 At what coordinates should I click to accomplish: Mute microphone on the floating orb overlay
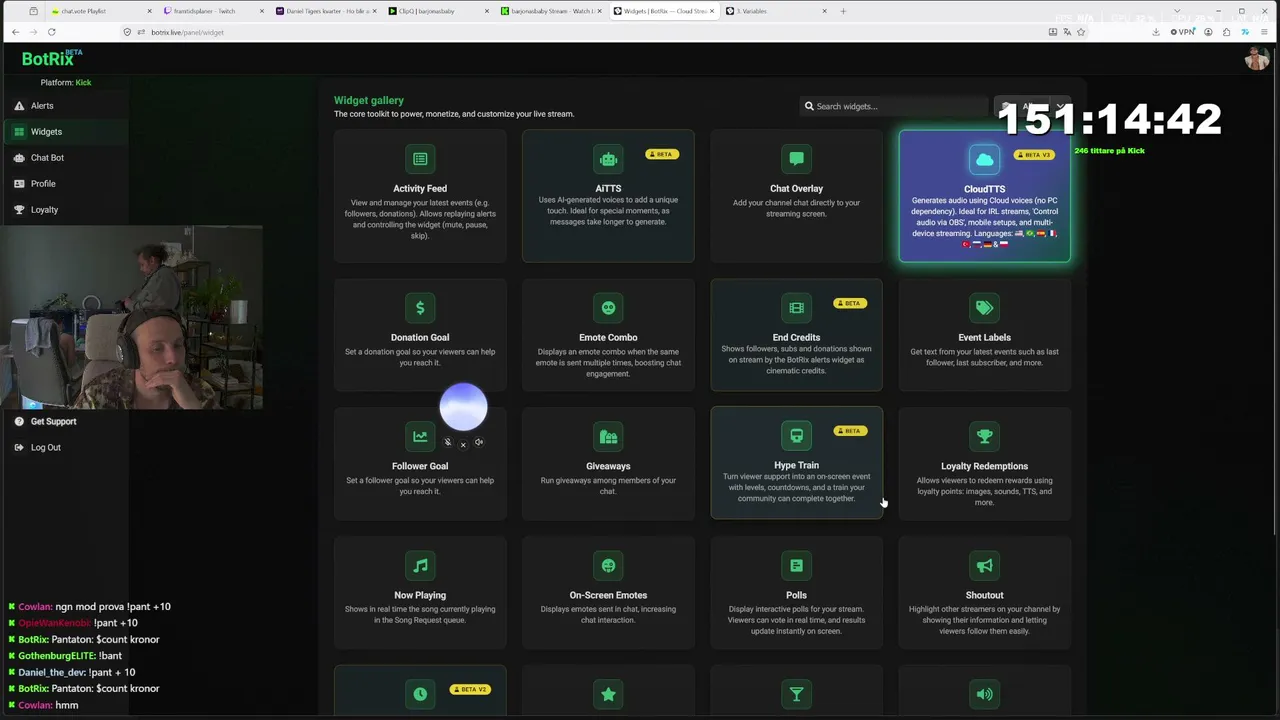pos(447,442)
